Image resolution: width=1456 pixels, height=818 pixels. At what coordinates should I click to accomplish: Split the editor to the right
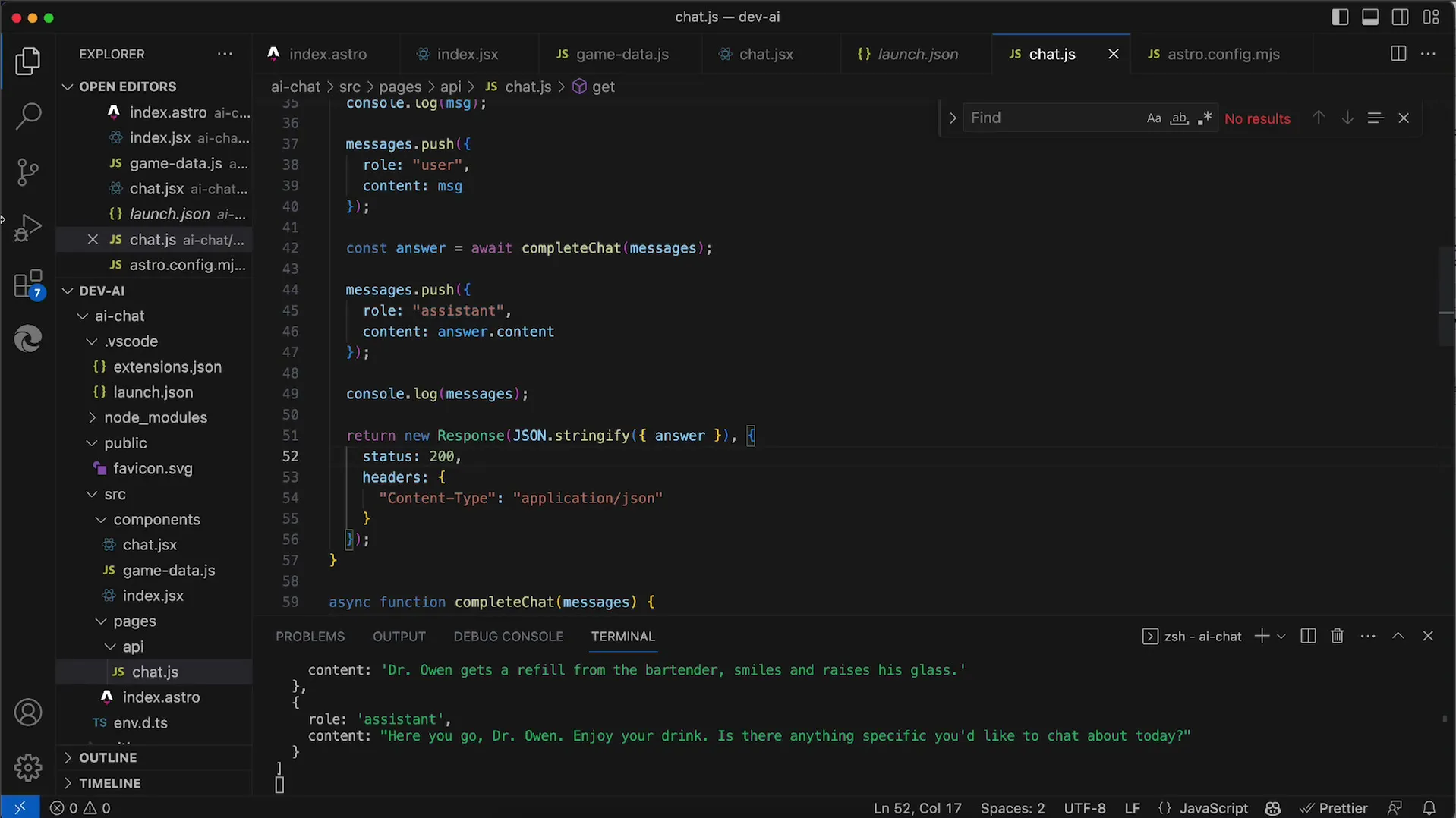point(1398,54)
